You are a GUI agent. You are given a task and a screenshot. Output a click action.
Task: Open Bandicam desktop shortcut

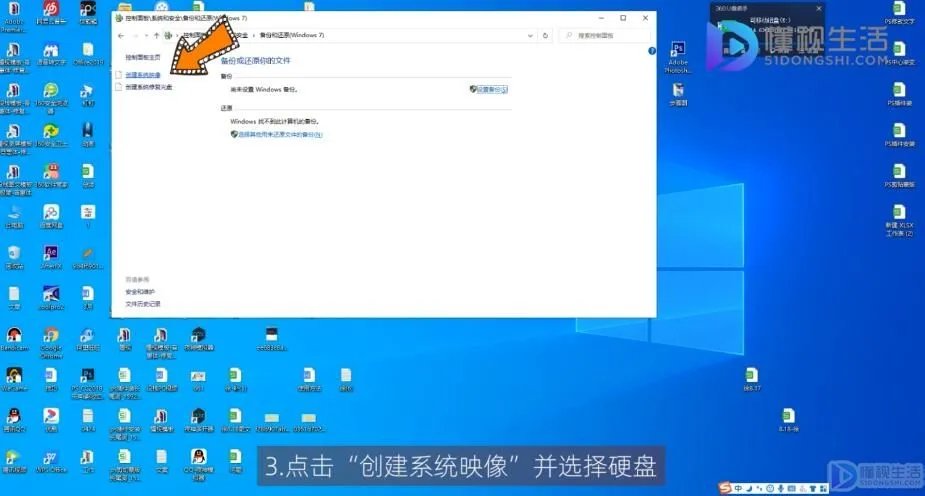click(14, 339)
